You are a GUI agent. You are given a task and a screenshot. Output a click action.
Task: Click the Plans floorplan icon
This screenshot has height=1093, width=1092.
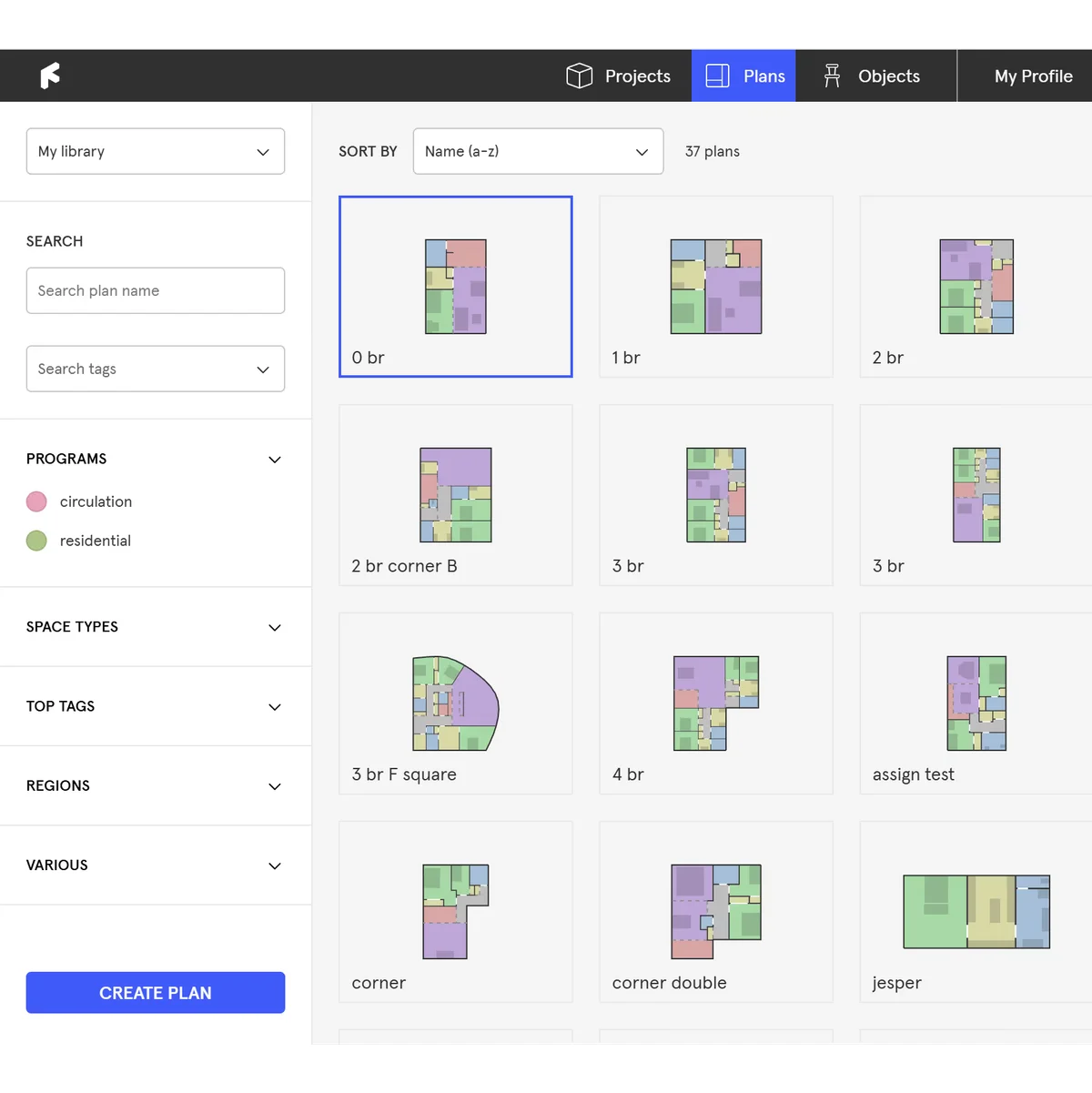[718, 76]
